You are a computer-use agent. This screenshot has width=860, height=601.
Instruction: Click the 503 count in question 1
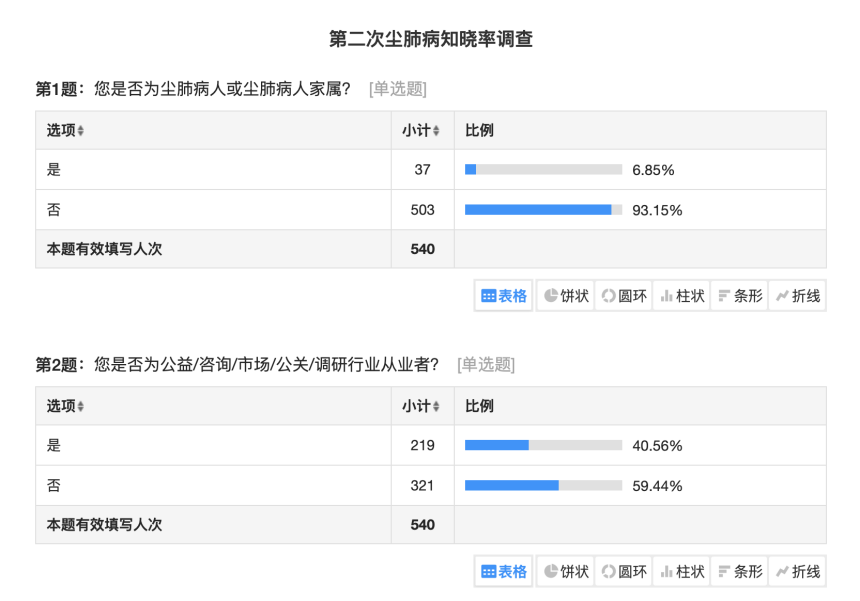[x=422, y=210]
